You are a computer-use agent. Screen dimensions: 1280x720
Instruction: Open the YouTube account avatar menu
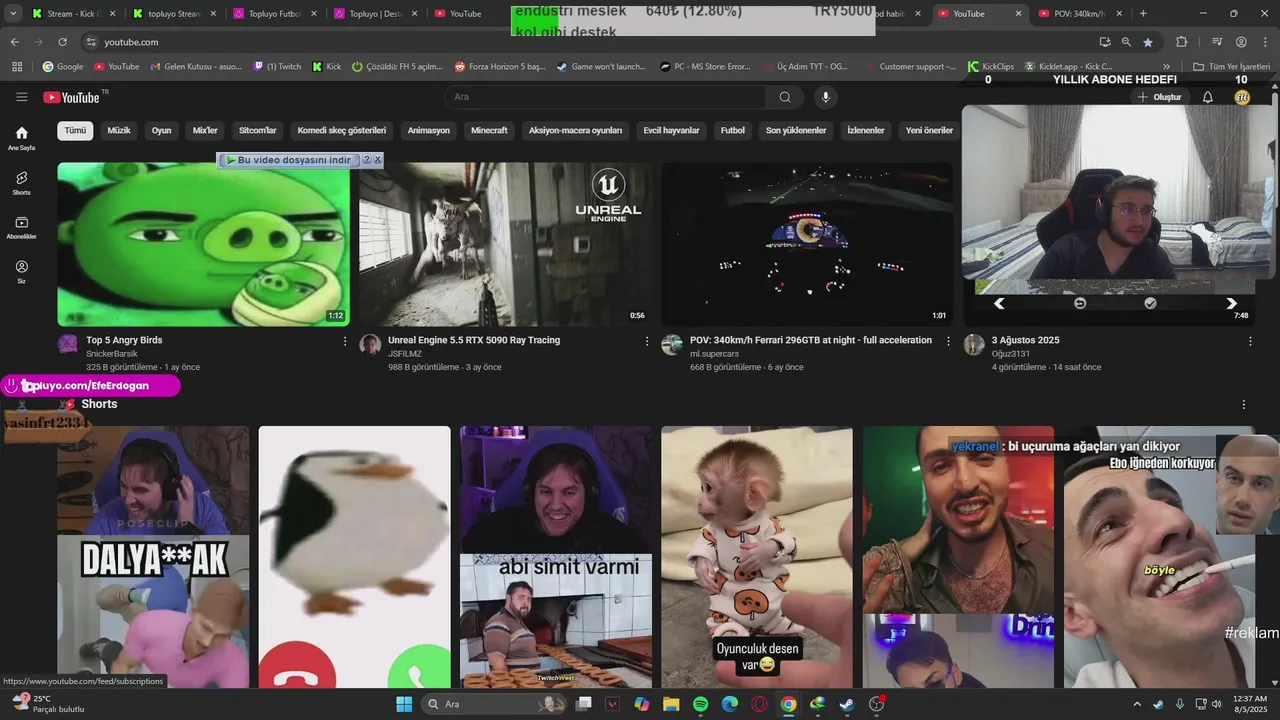point(1242,97)
